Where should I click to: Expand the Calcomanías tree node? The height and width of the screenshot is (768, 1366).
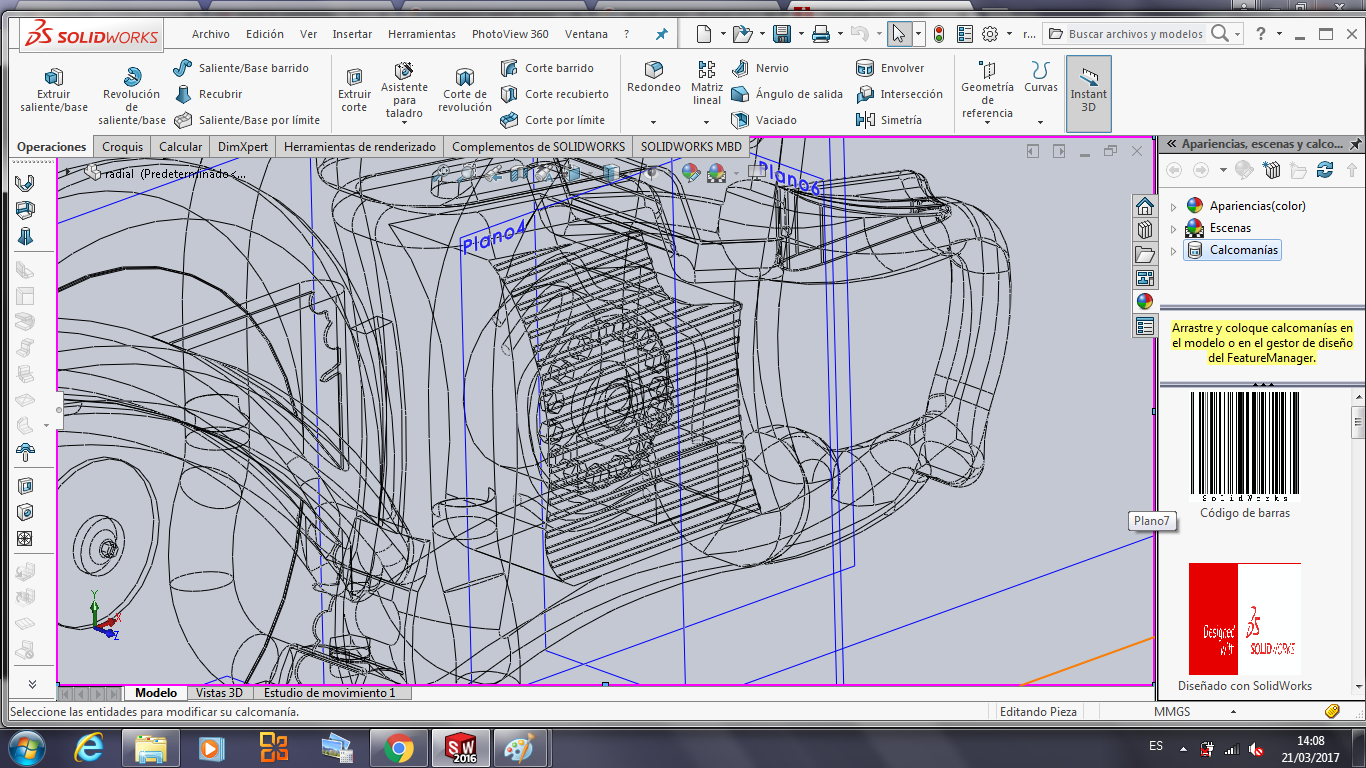(x=1173, y=251)
